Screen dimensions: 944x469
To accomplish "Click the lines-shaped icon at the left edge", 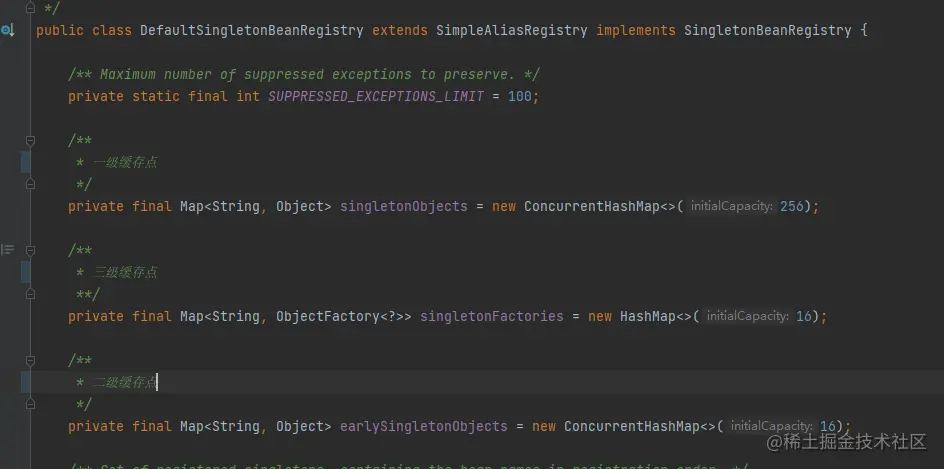I will click(x=7, y=249).
